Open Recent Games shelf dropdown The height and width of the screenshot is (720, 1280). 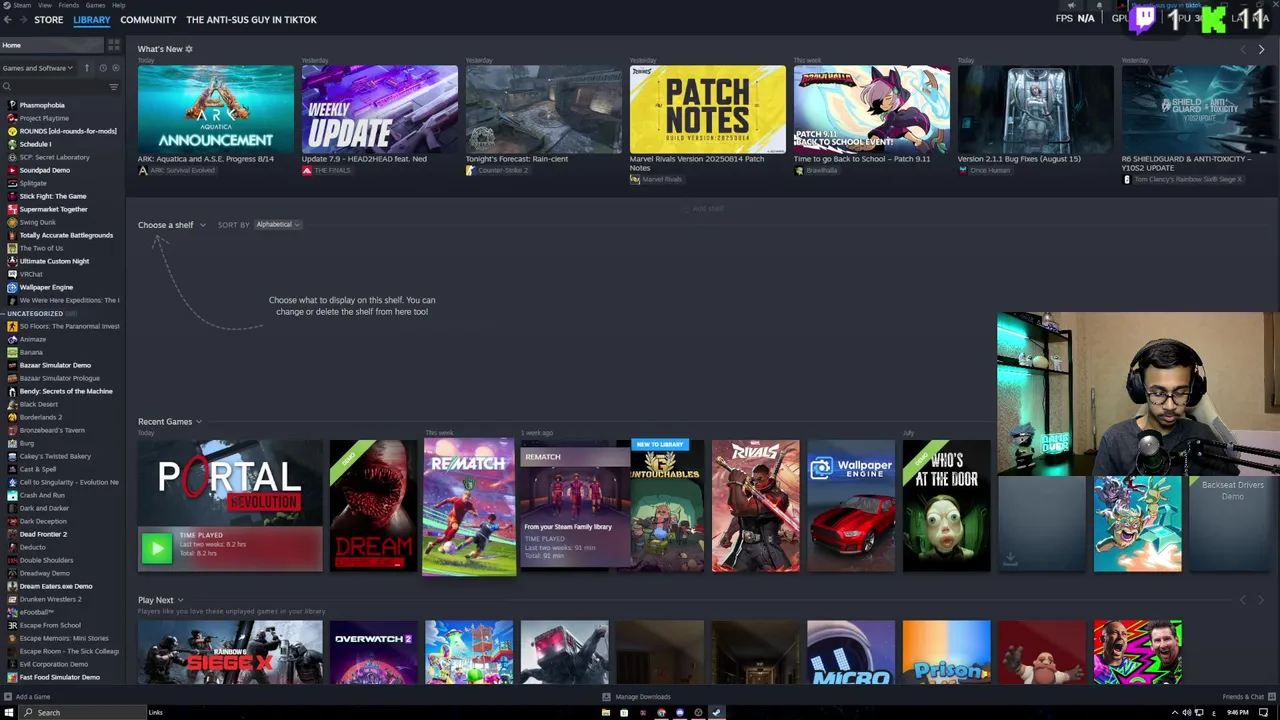point(169,422)
